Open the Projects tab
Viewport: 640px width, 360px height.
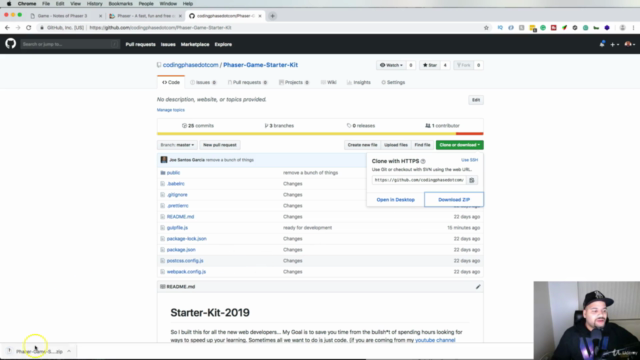pos(294,82)
